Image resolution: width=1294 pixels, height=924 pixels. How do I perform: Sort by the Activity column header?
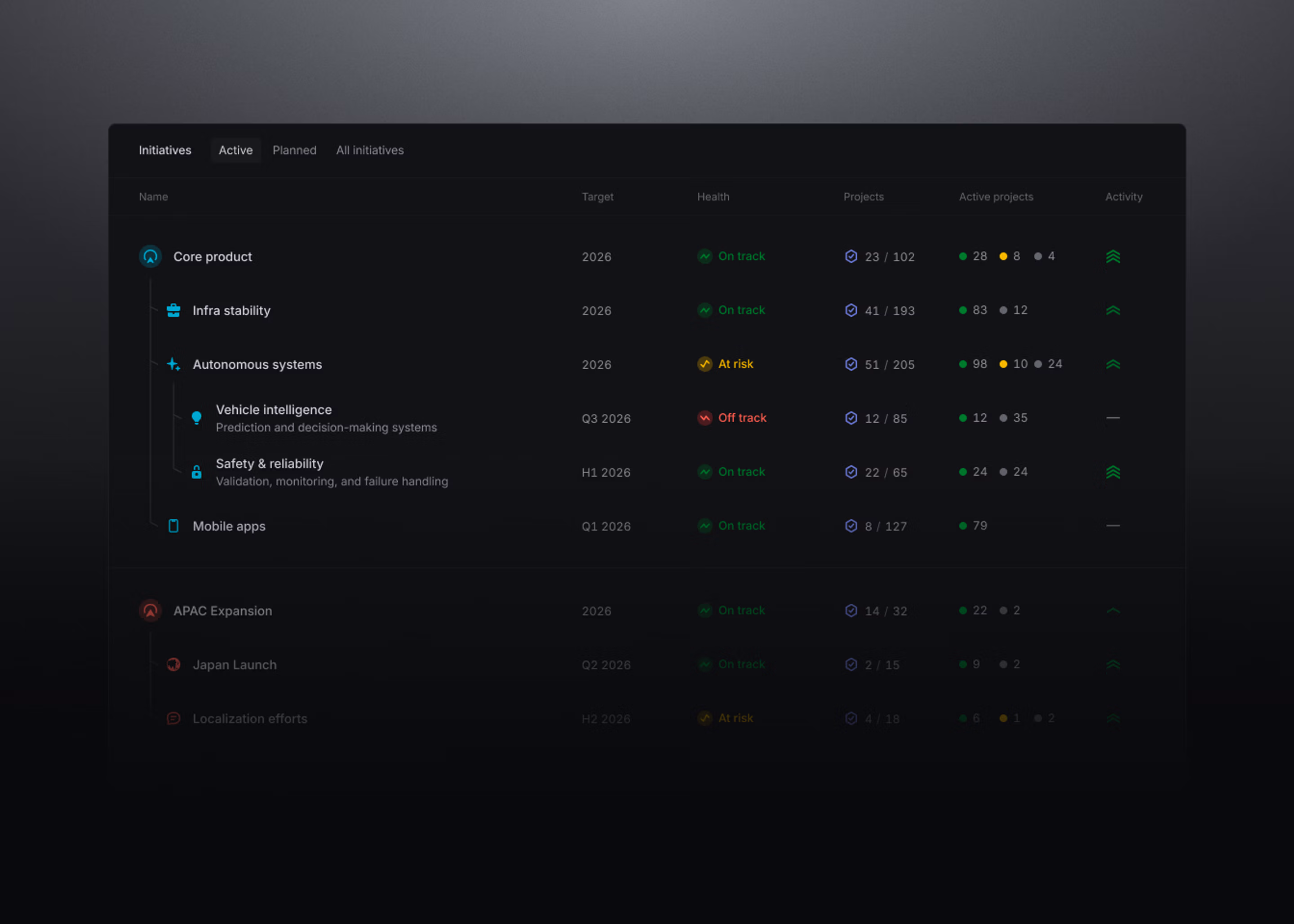(x=1124, y=197)
